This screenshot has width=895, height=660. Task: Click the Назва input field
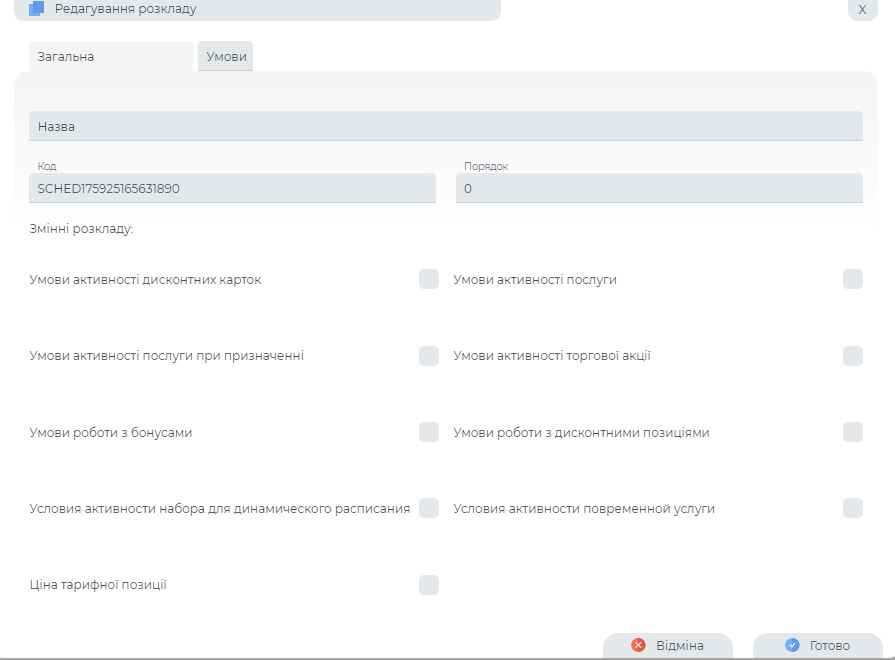[445, 127]
